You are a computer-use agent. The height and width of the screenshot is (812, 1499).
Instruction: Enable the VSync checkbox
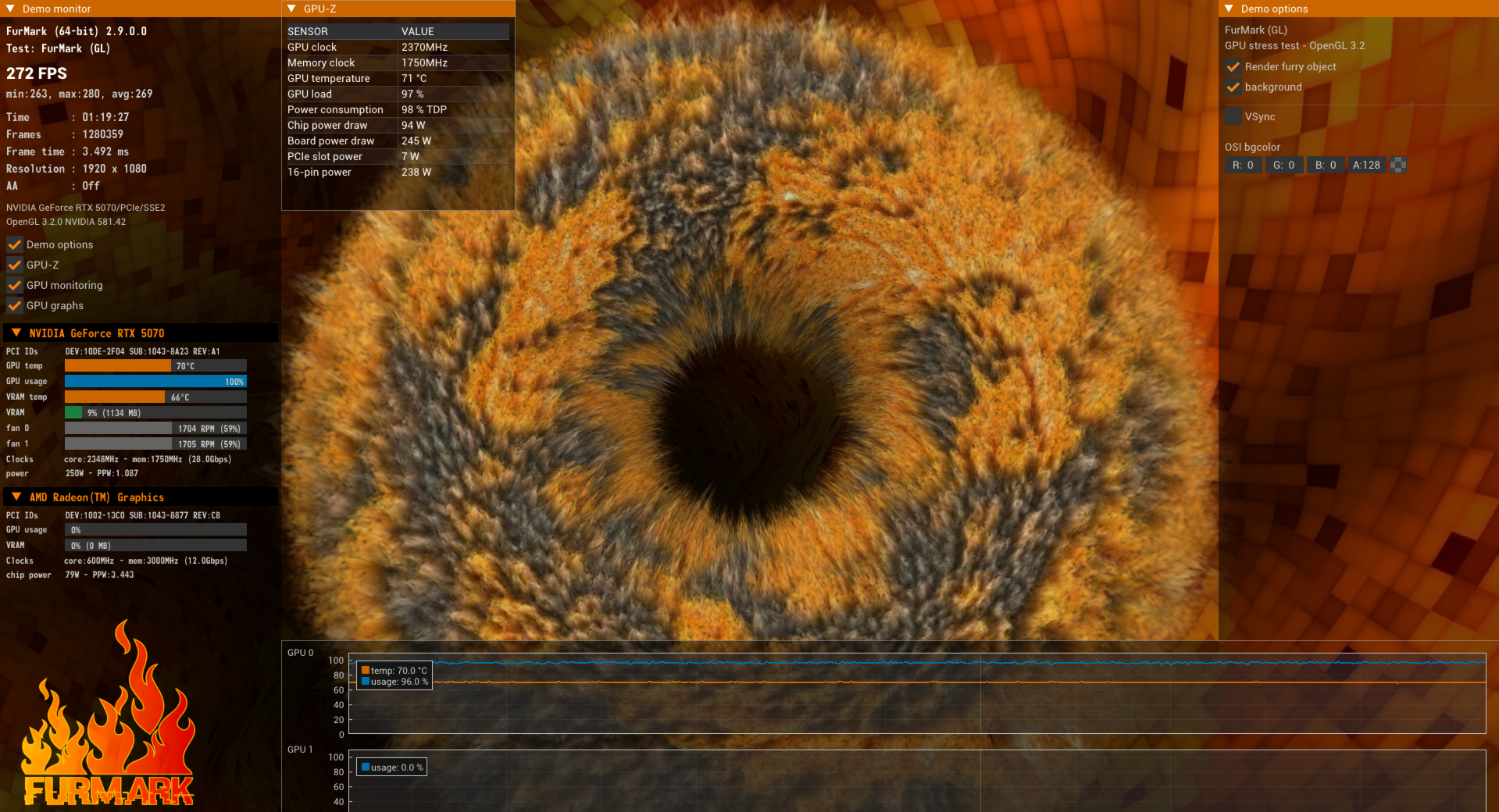tap(1233, 116)
